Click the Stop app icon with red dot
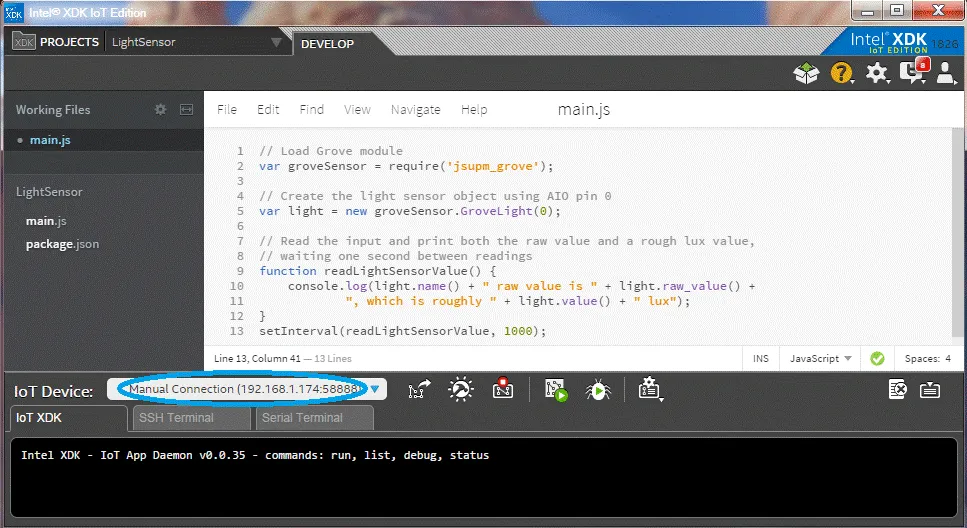967x528 pixels. click(x=503, y=390)
